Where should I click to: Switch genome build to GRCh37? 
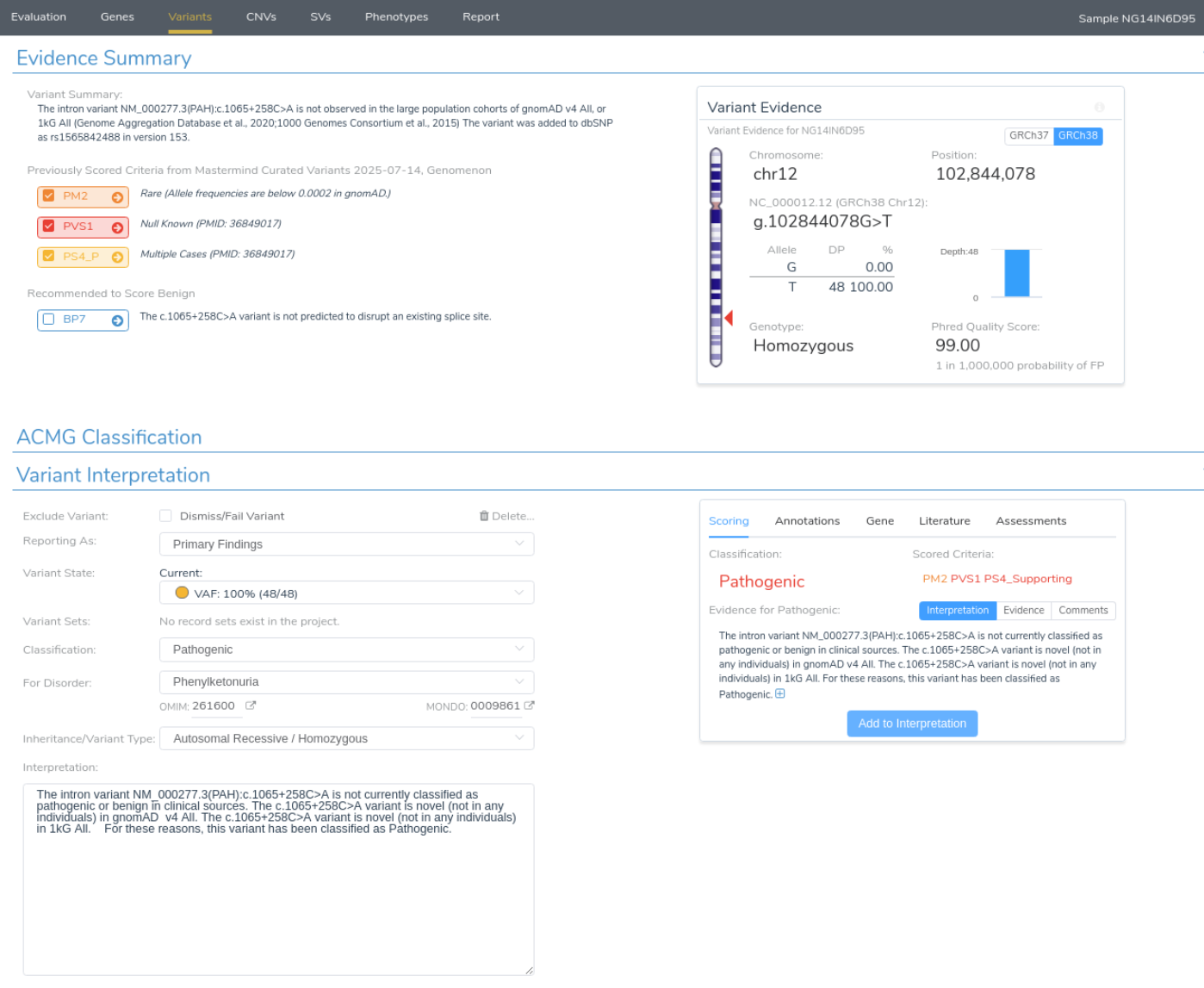tap(1028, 136)
